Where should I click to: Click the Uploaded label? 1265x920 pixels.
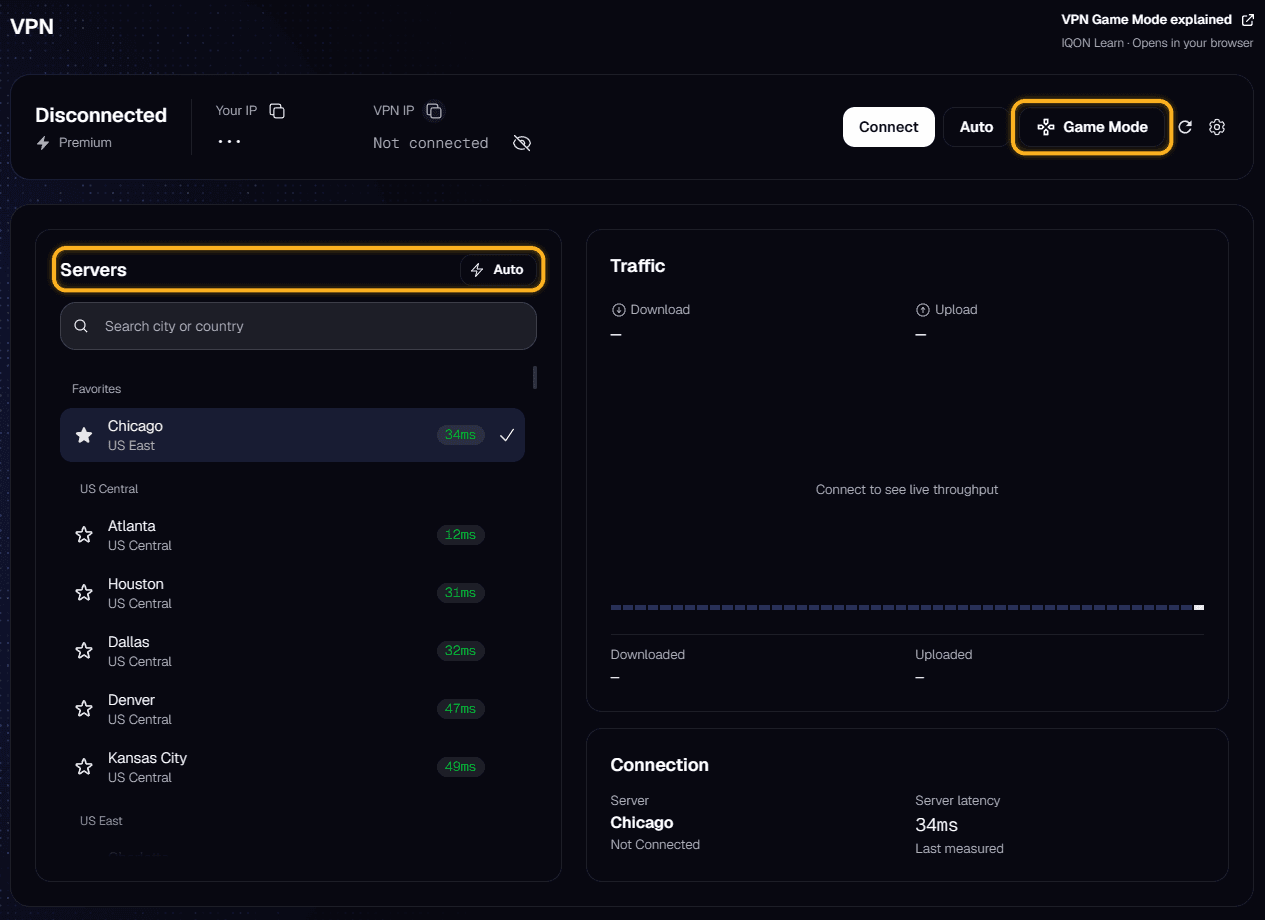pyautogui.click(x=944, y=655)
